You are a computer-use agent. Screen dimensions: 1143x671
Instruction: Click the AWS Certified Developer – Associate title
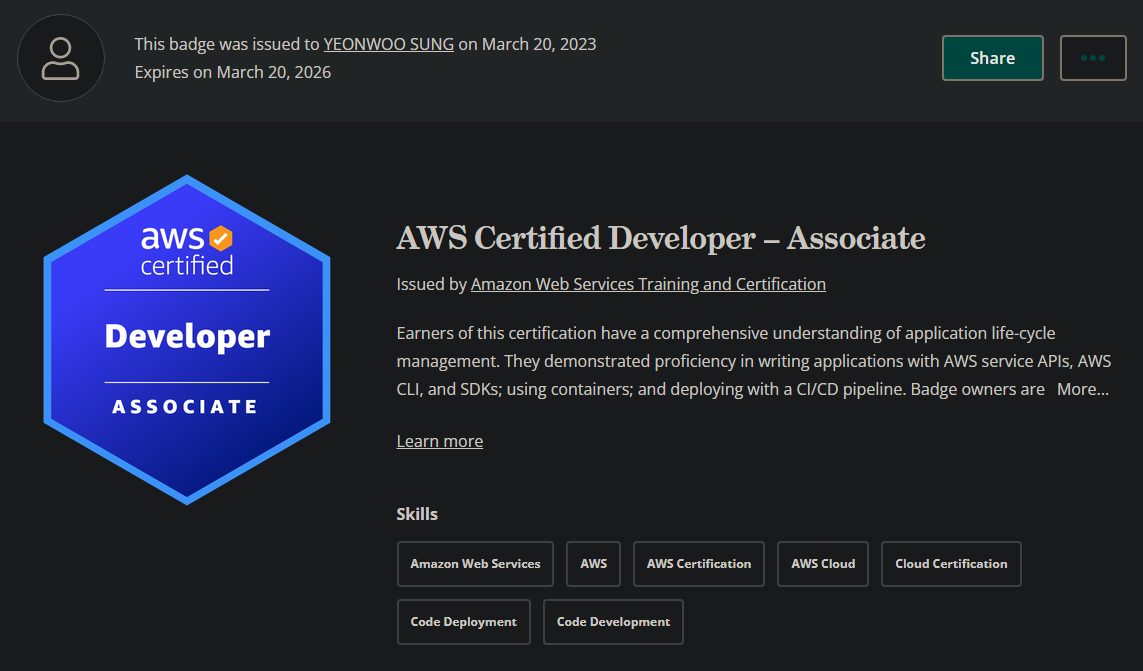point(660,238)
